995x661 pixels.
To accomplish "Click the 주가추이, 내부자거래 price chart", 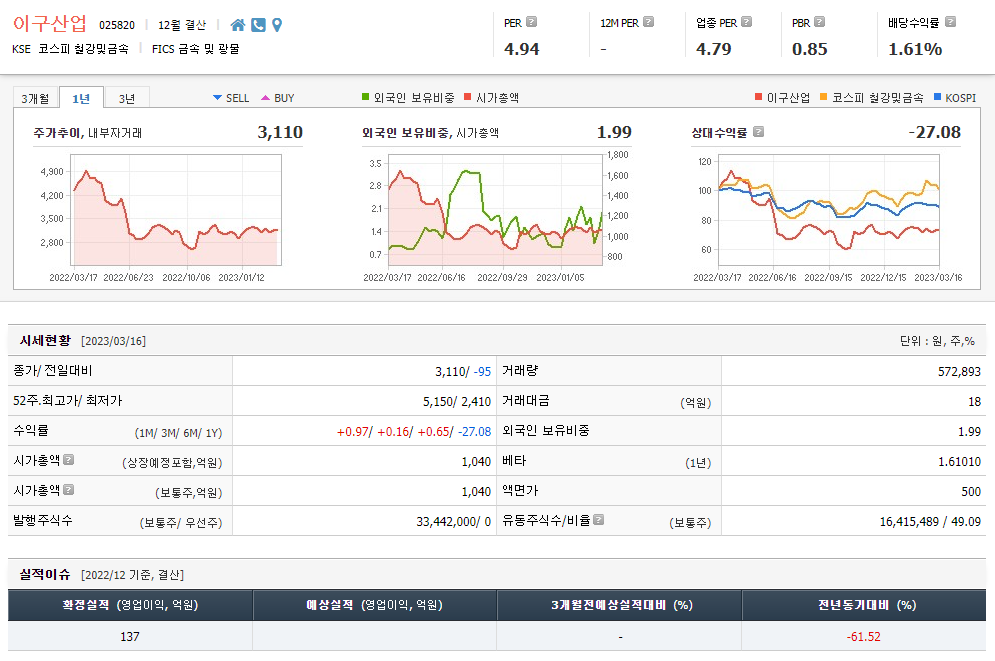I will pos(177,210).
